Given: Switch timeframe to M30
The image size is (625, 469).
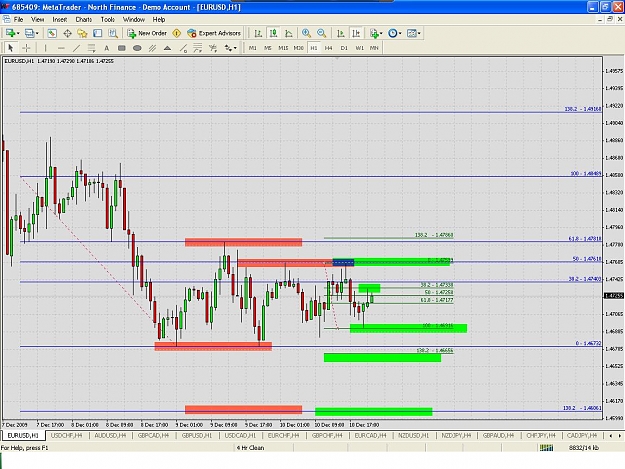Looking at the screenshot, I should [x=299, y=48].
